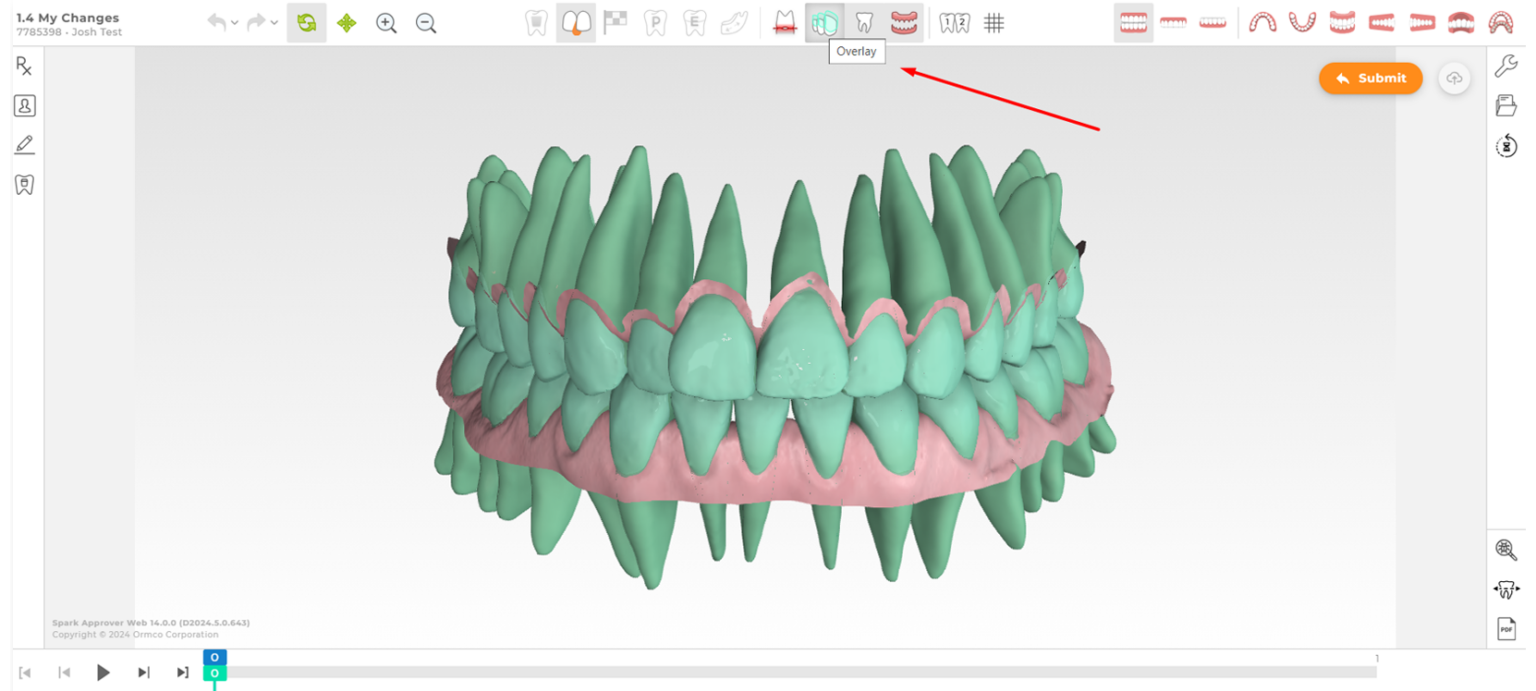Click the magnifier measure icon at right
The height and width of the screenshot is (691, 1536).
click(1506, 549)
